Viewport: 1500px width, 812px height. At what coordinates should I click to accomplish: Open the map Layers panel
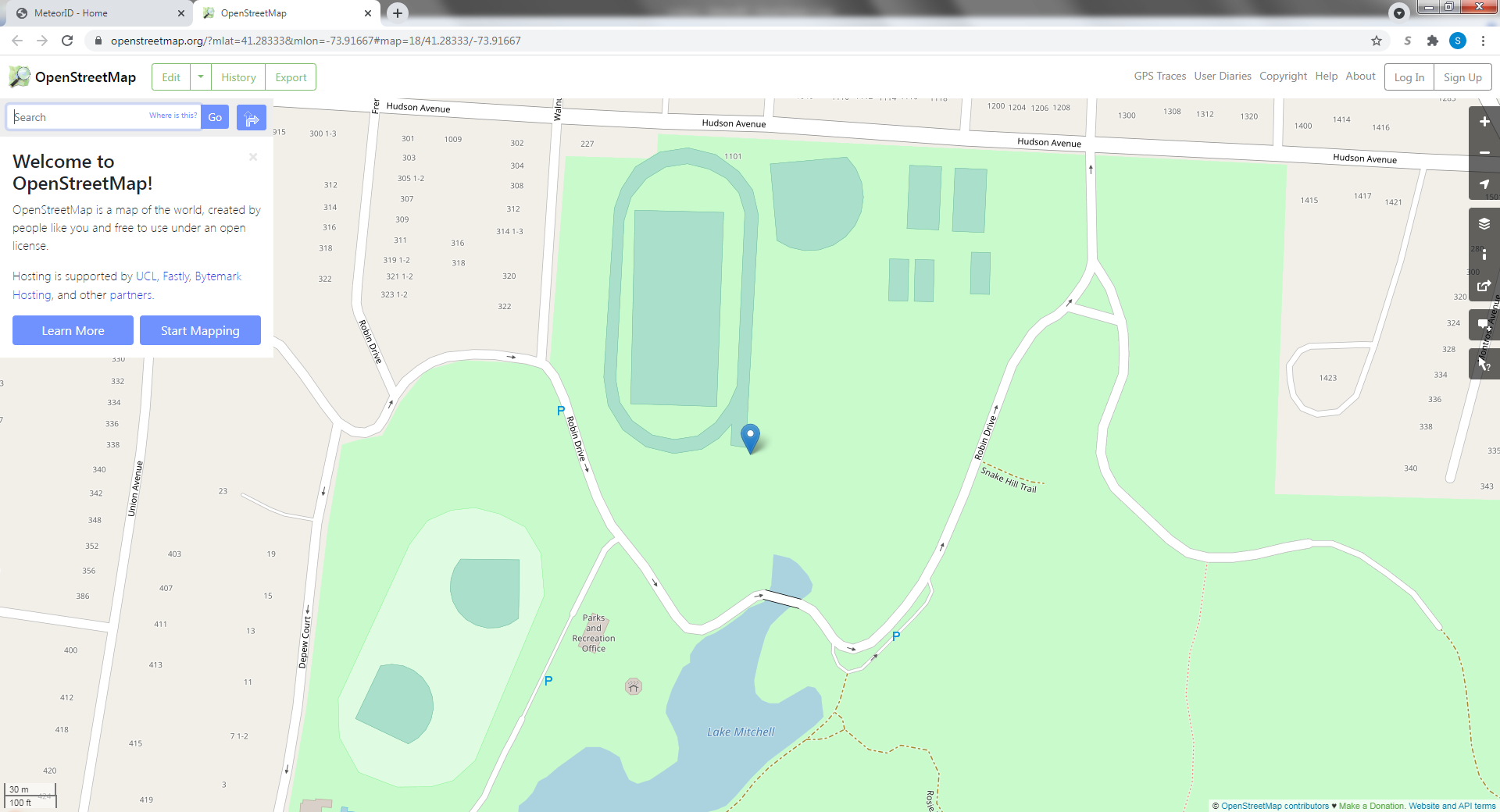point(1484,223)
